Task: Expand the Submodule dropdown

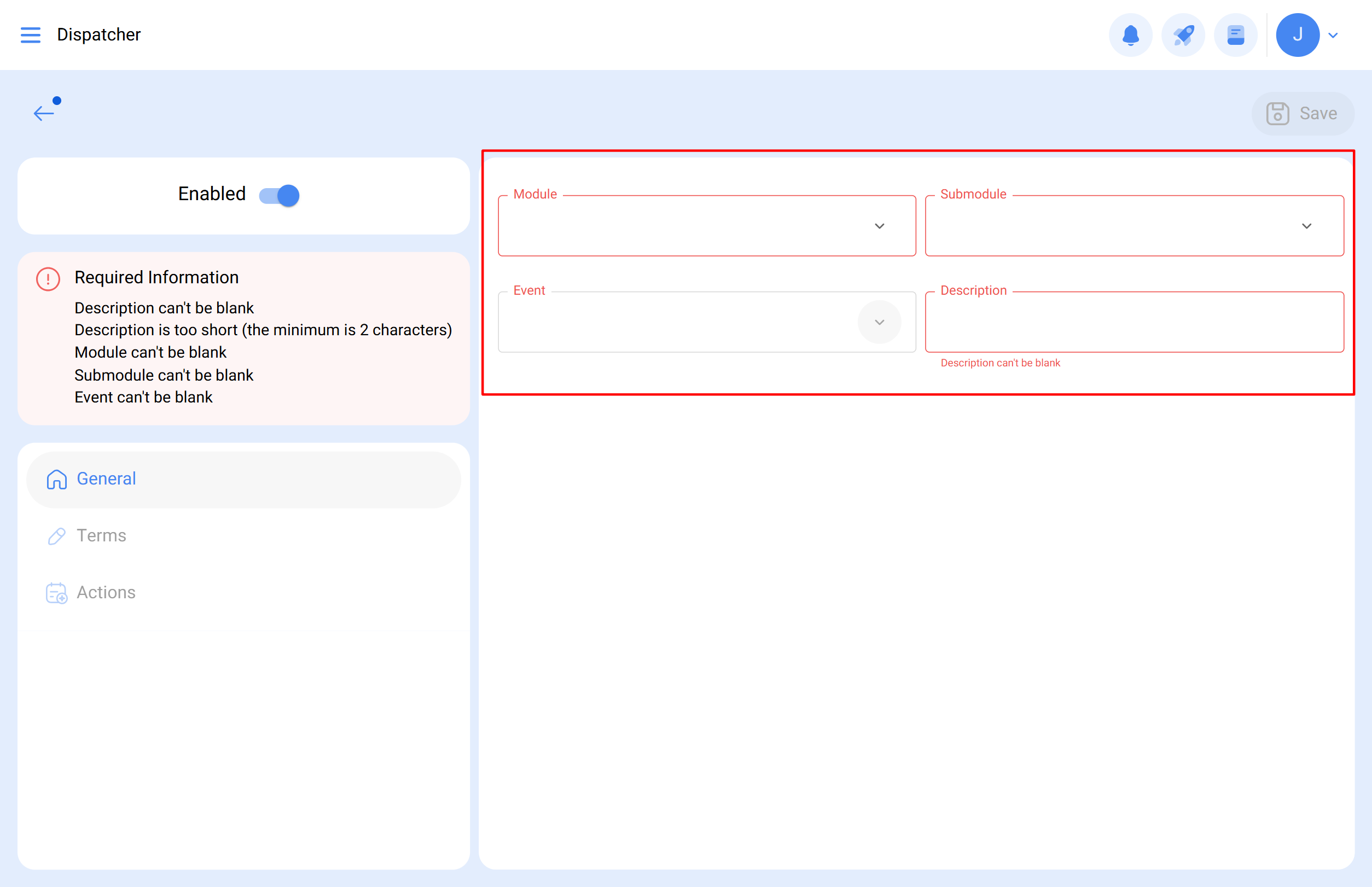Action: pos(1306,226)
